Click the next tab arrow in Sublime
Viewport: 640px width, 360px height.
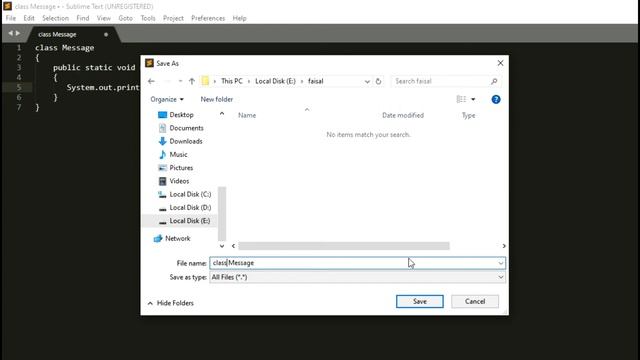tap(18, 33)
